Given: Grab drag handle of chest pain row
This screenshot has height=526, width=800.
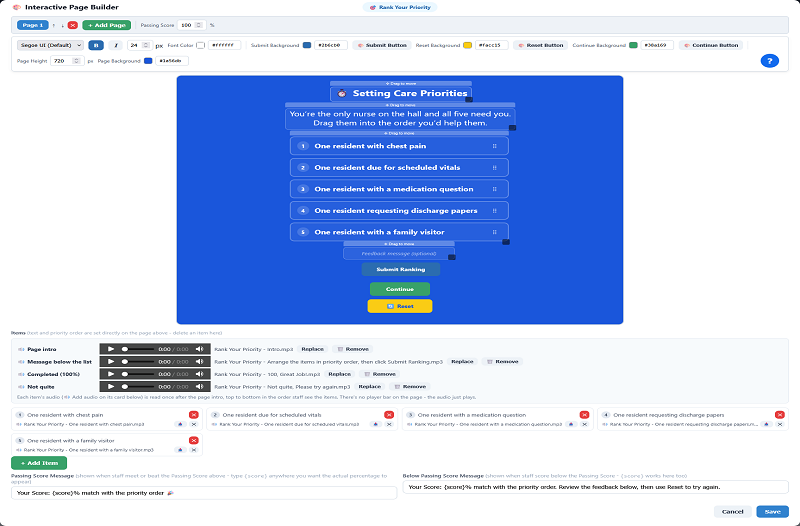Looking at the screenshot, I should (x=494, y=146).
